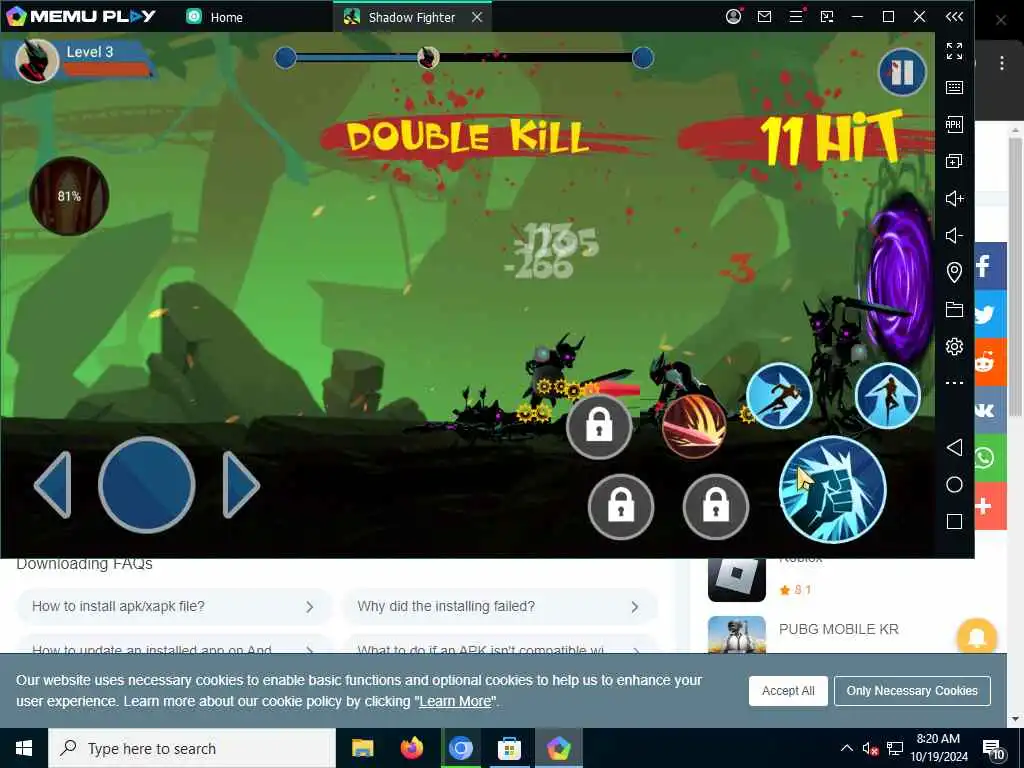The height and width of the screenshot is (768, 1024).
Task: Tap the Android recent apps square
Action: 954,521
